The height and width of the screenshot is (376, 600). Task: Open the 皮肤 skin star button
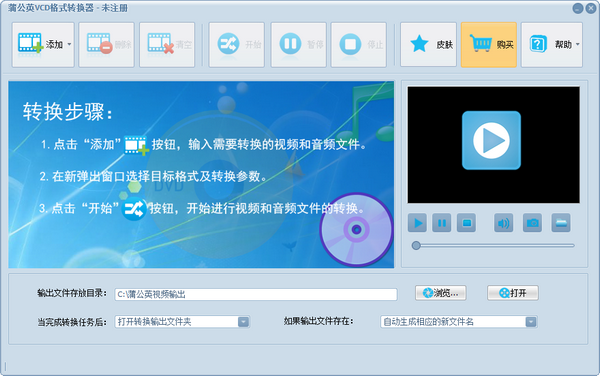click(428, 45)
